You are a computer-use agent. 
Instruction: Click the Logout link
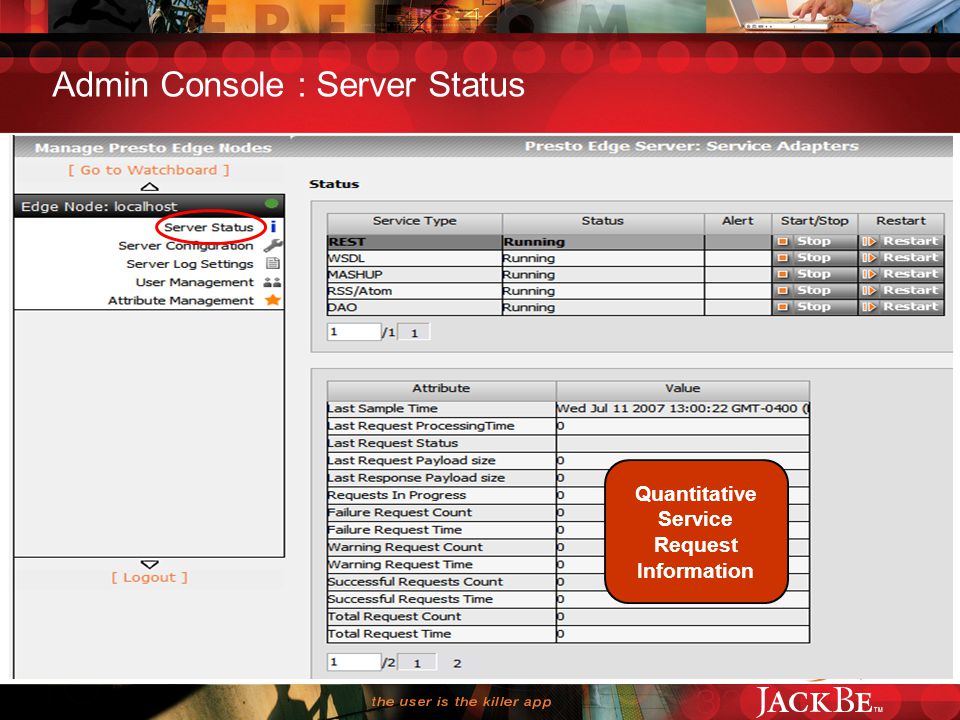click(149, 577)
